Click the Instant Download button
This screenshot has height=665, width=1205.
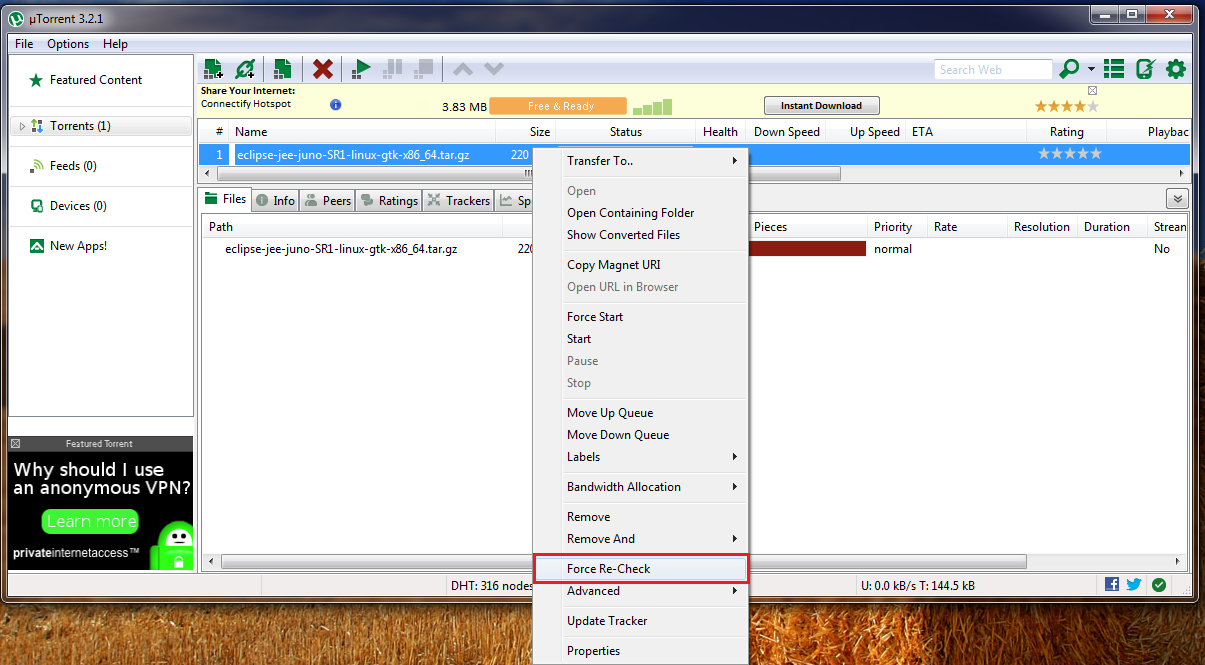(x=822, y=105)
